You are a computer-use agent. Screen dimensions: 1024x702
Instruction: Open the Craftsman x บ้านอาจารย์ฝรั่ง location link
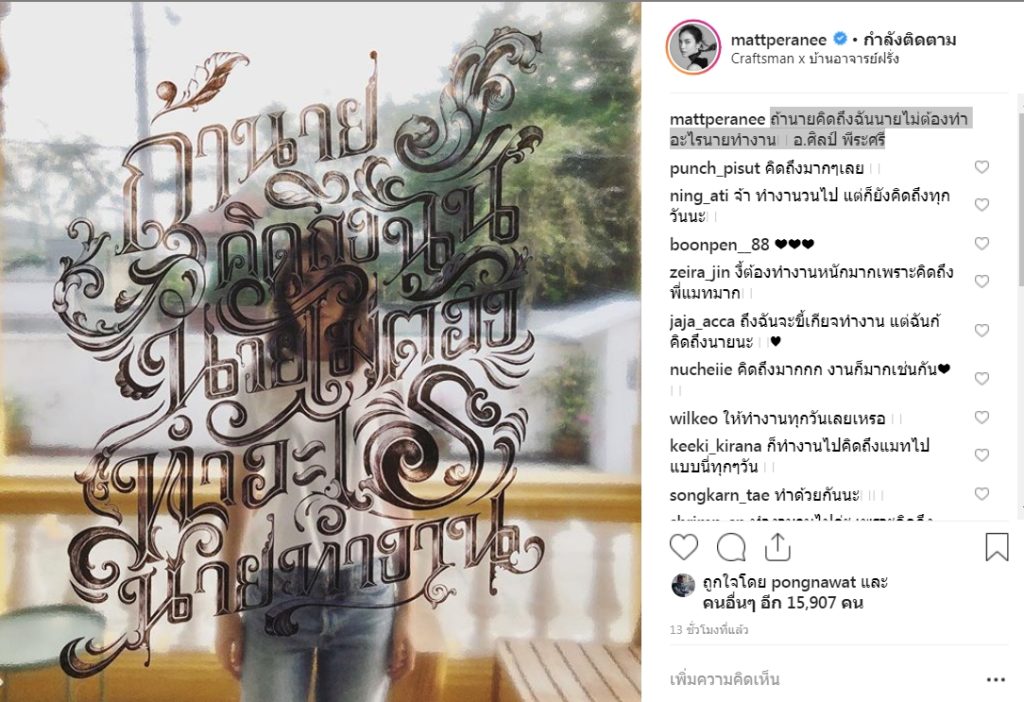(x=814, y=59)
